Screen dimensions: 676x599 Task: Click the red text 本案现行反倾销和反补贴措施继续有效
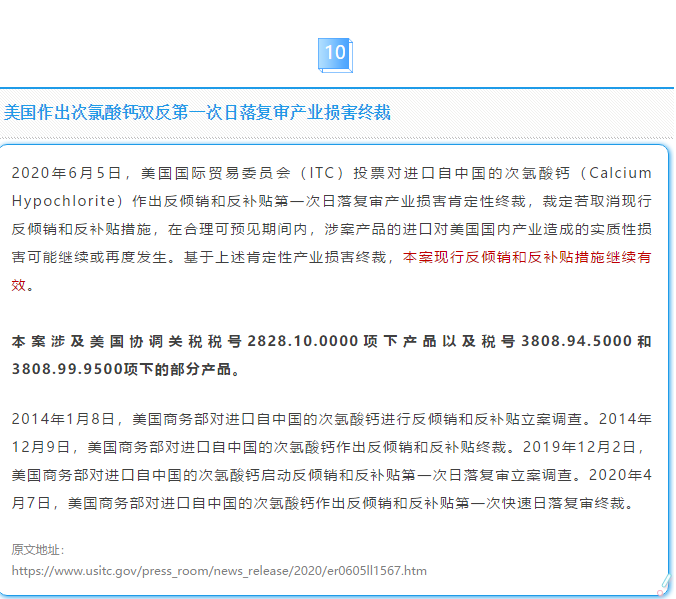point(527,258)
